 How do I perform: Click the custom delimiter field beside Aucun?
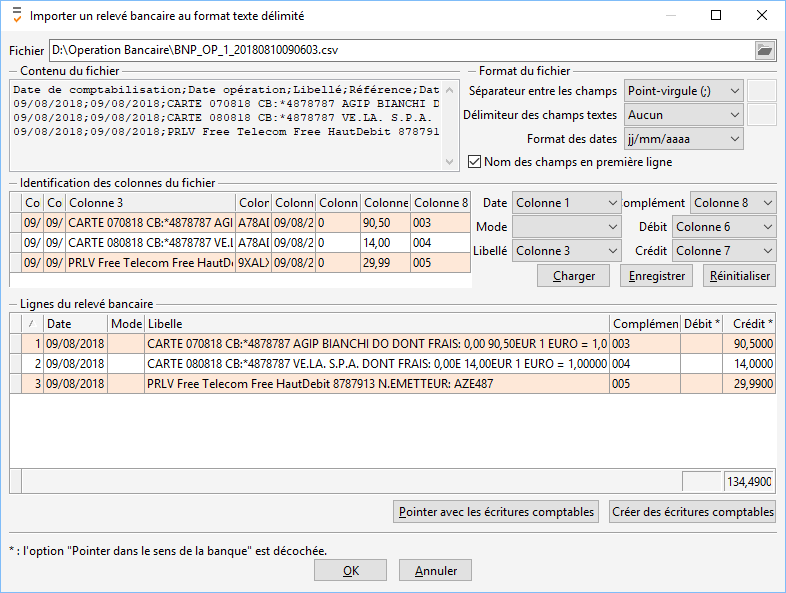pos(761,115)
